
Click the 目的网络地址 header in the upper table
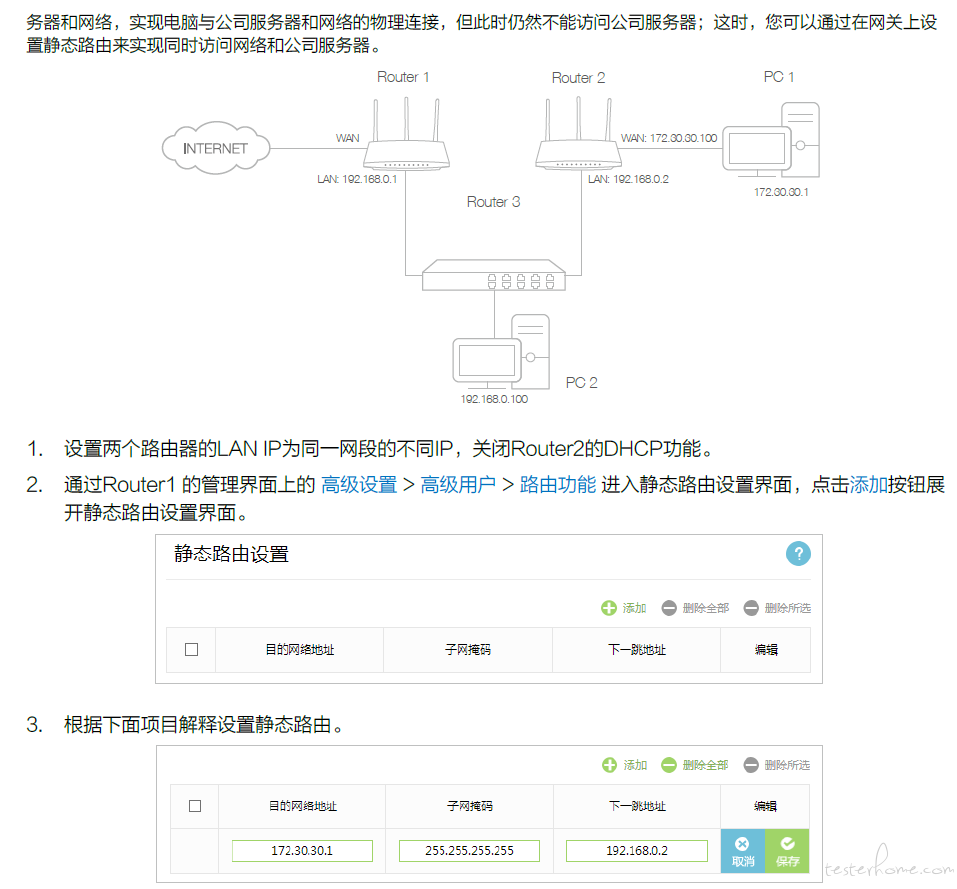point(300,649)
